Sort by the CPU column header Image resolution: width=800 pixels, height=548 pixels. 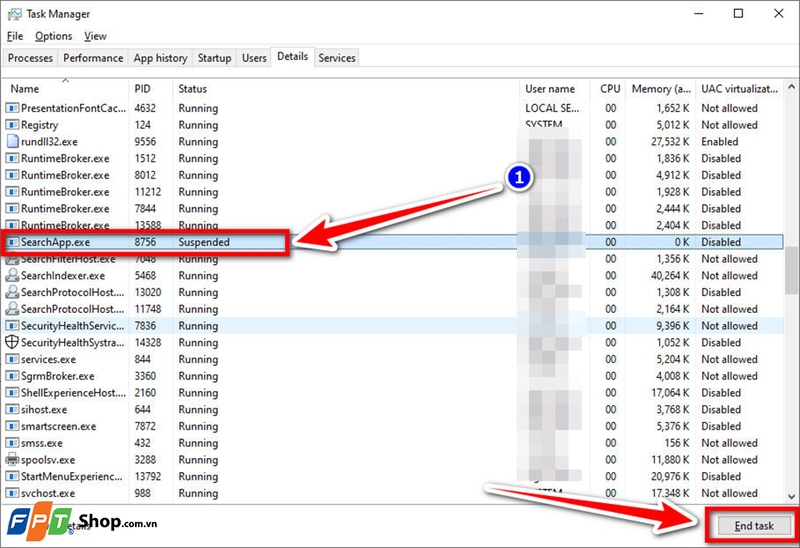tap(608, 89)
